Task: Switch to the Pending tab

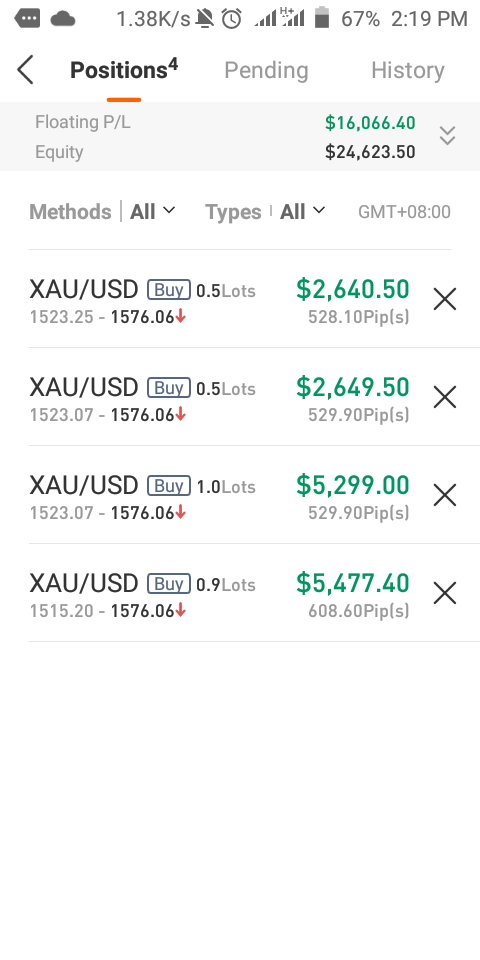Action: tap(266, 70)
